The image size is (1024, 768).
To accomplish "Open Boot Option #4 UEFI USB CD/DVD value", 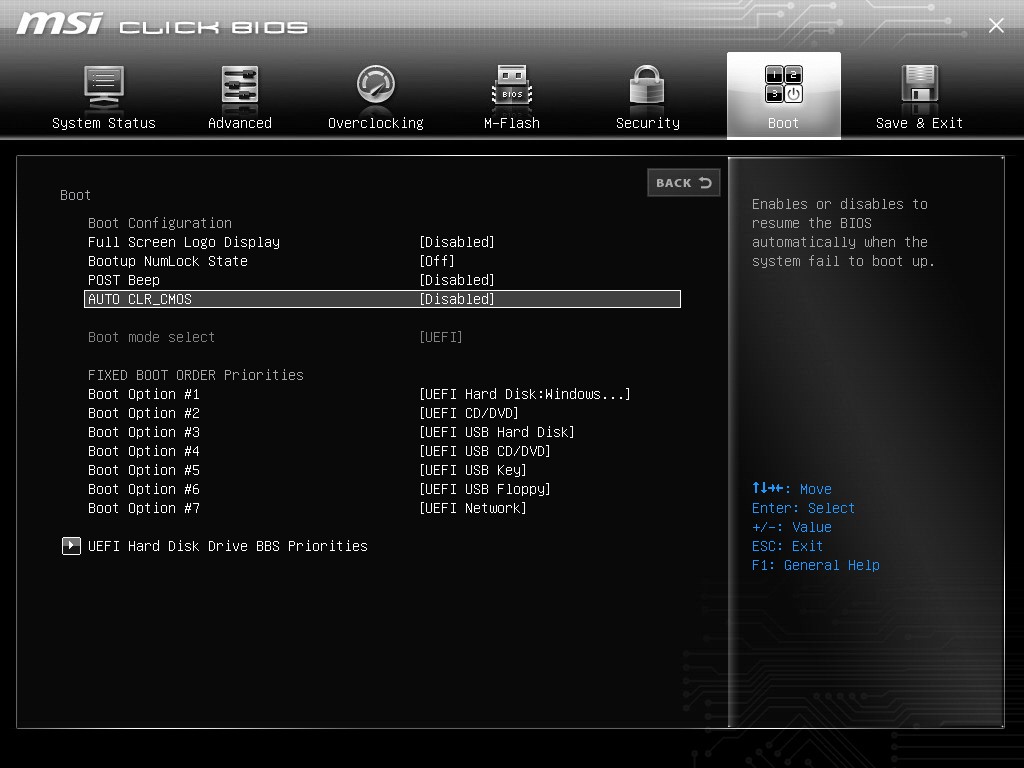I will coord(485,451).
